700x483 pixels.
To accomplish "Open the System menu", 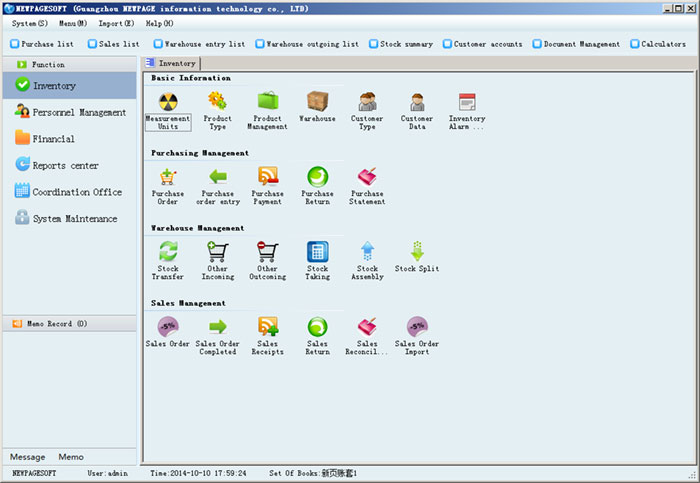I will point(30,23).
